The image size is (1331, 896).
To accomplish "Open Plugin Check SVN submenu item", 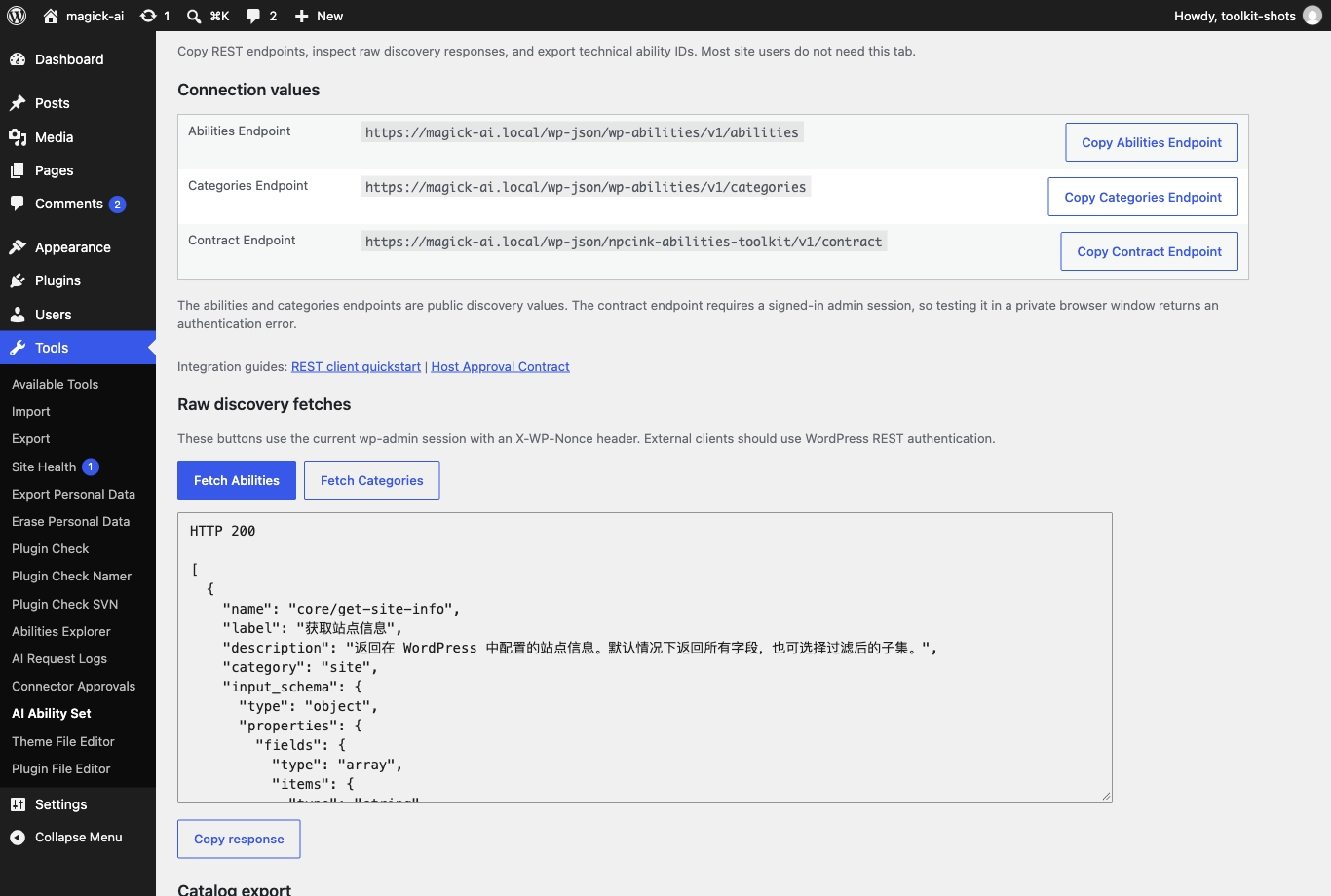I will [65, 604].
